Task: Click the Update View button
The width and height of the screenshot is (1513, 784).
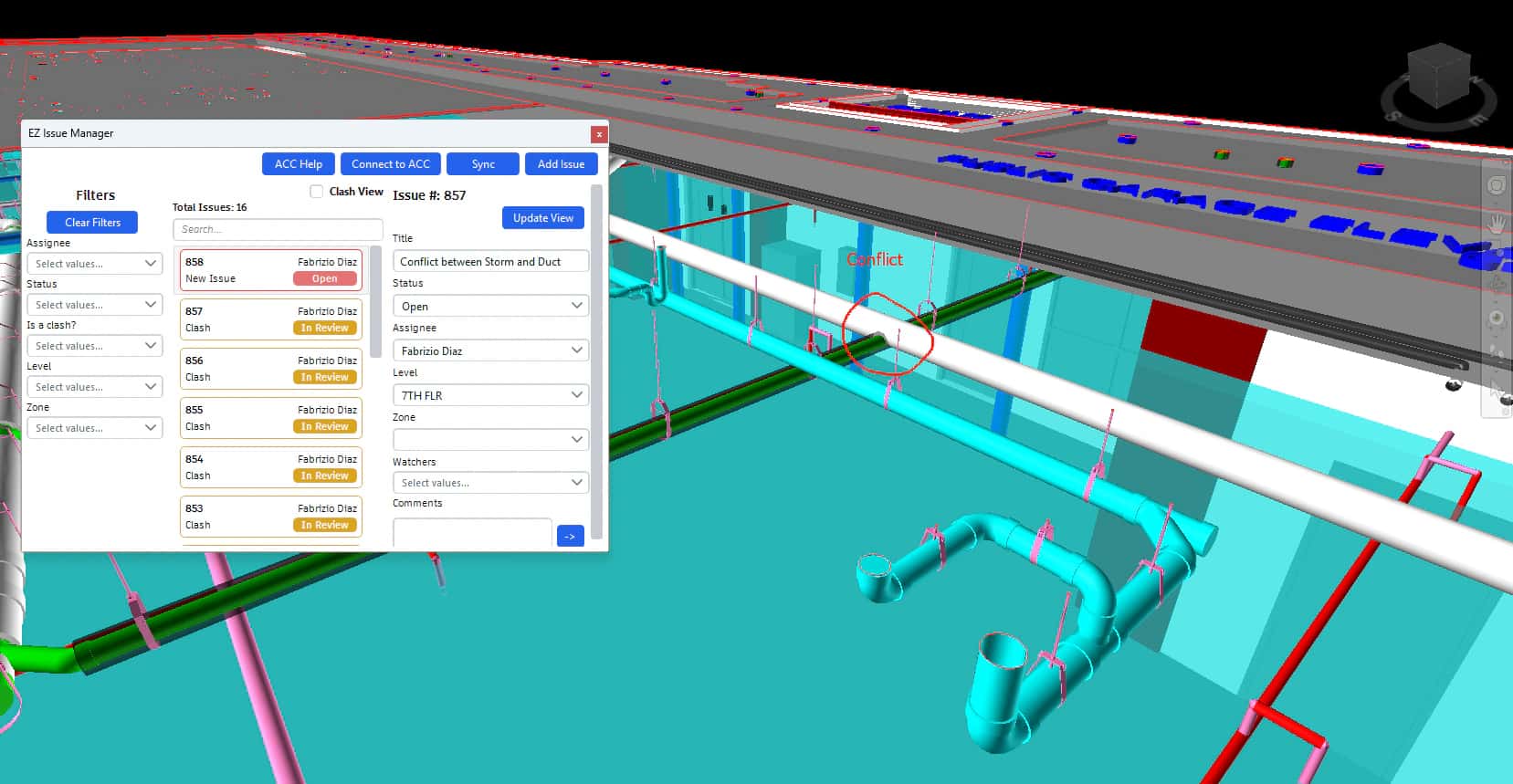Action: 543,218
